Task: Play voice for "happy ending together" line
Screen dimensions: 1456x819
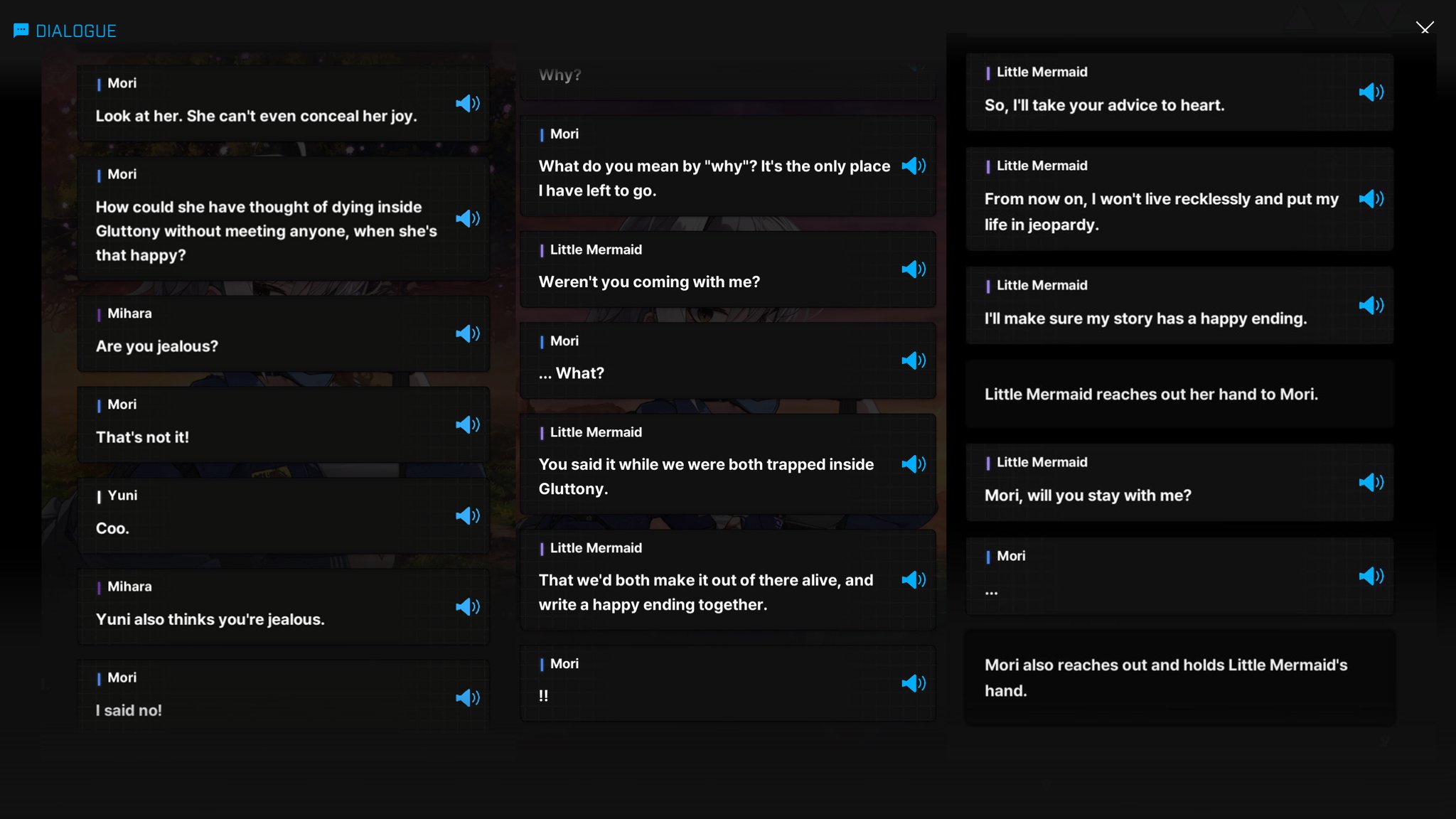Action: [x=914, y=580]
